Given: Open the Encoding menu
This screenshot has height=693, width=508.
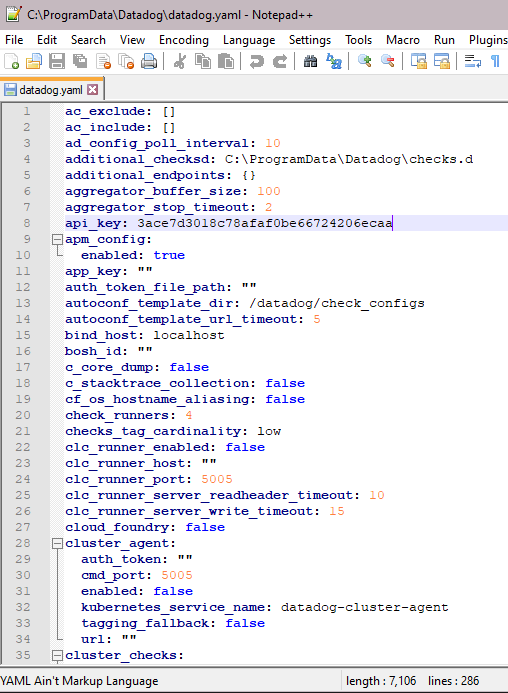Looking at the screenshot, I should [183, 40].
